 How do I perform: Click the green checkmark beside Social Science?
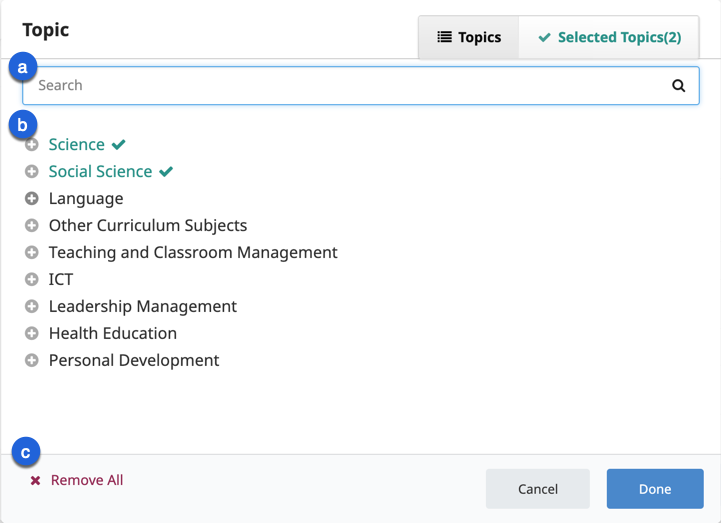tap(166, 172)
